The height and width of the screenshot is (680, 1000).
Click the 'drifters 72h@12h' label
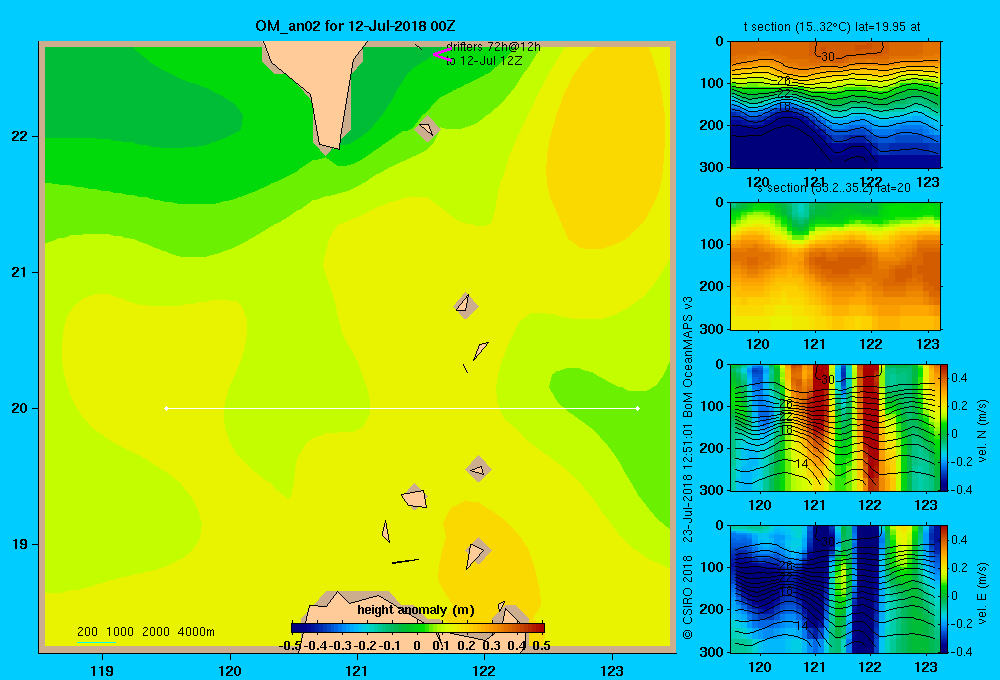493,47
